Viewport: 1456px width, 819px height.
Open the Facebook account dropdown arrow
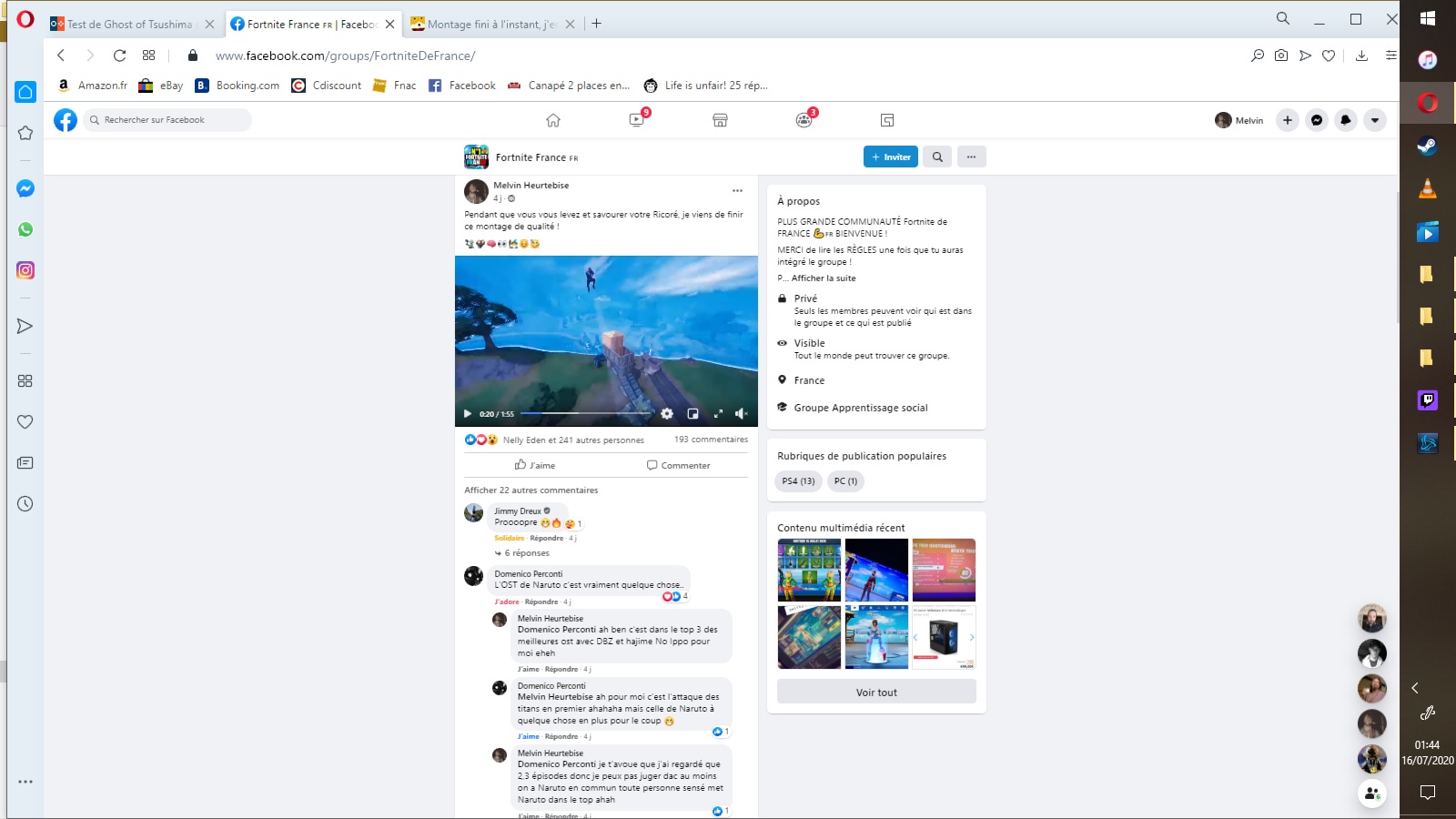tap(1375, 120)
